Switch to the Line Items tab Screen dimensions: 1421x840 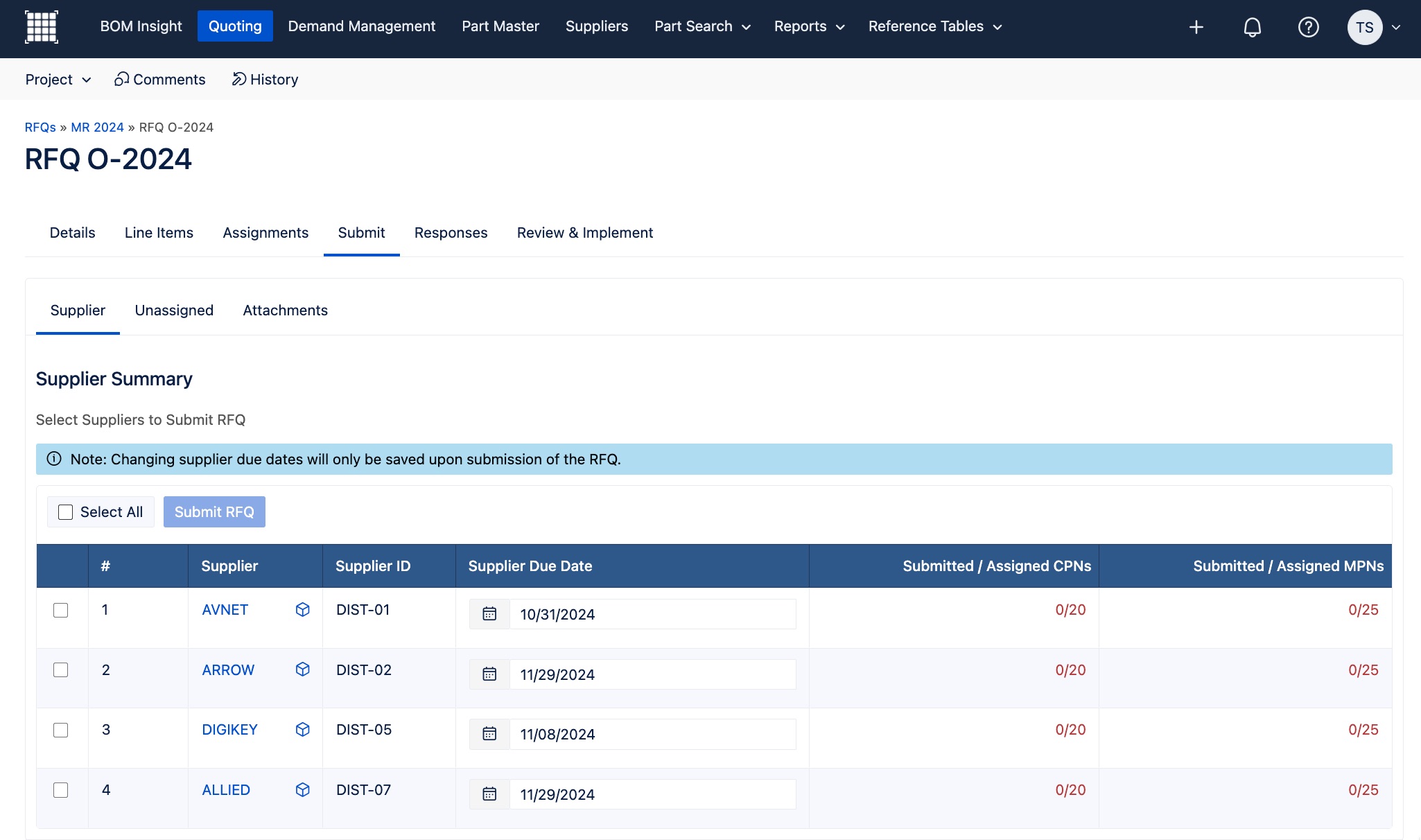[x=159, y=233]
